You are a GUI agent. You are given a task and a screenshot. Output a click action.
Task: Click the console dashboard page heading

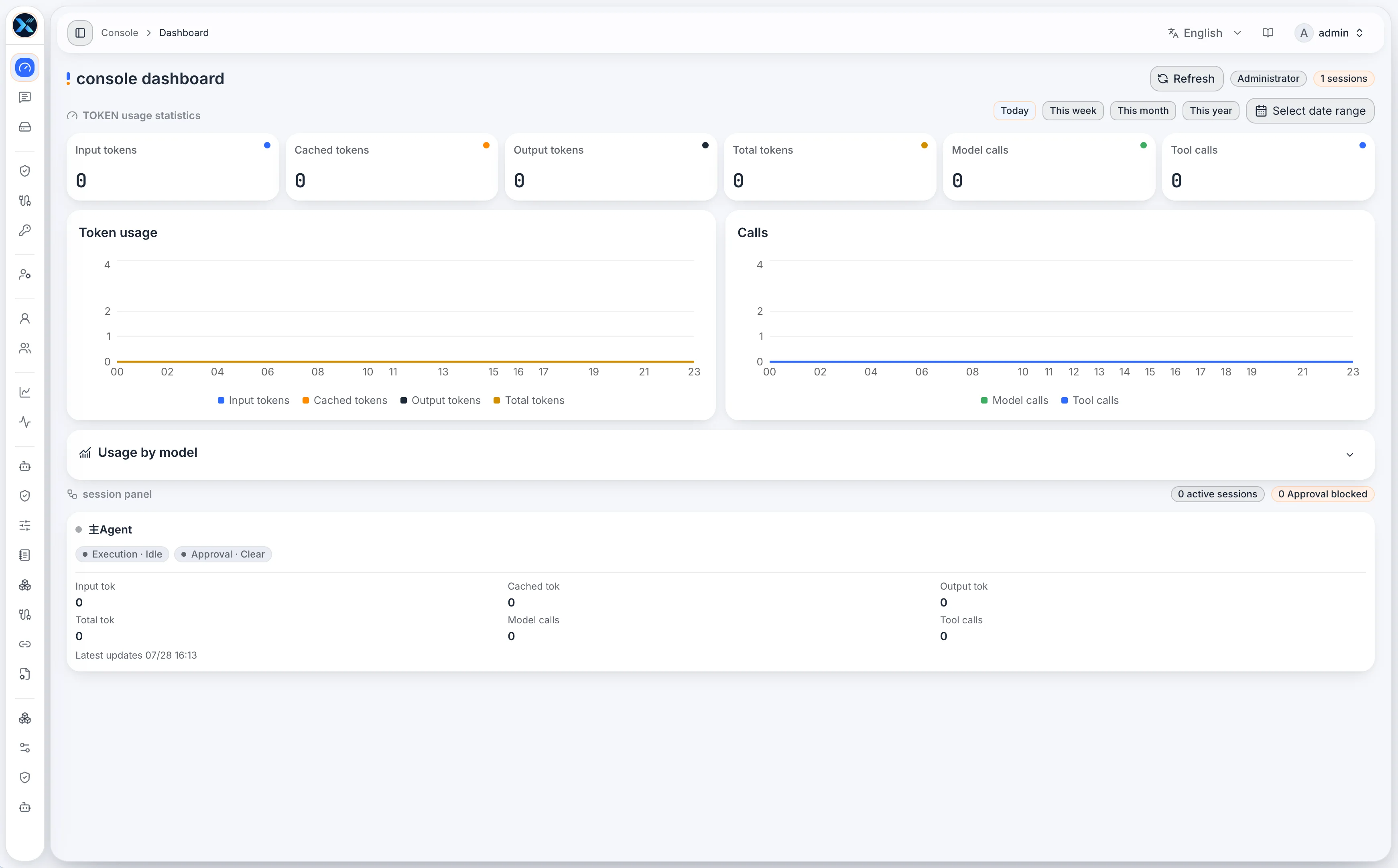click(150, 79)
